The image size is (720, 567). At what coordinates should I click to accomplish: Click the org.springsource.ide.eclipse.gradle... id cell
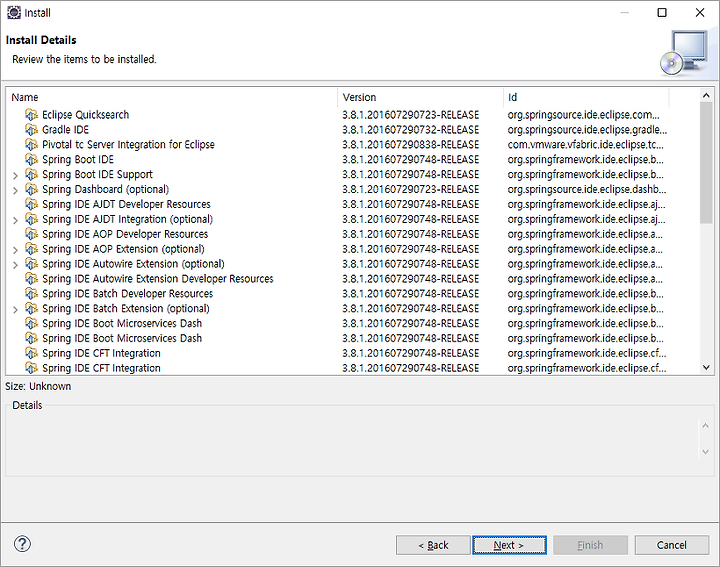tap(587, 129)
